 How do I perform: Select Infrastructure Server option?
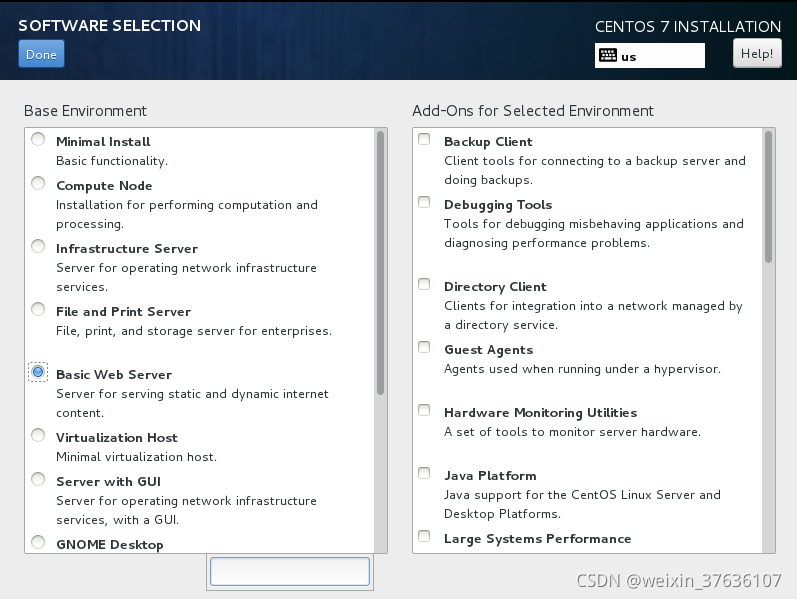[38, 247]
